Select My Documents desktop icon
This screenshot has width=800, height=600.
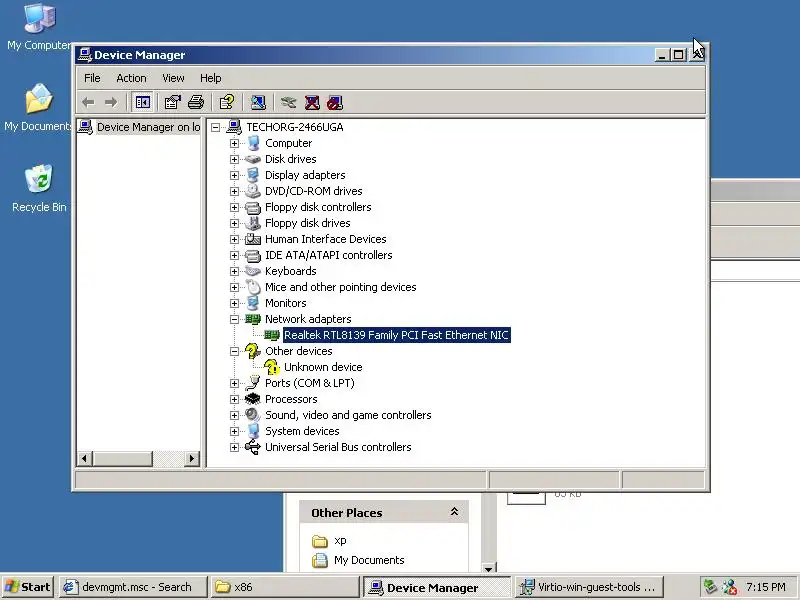38,98
